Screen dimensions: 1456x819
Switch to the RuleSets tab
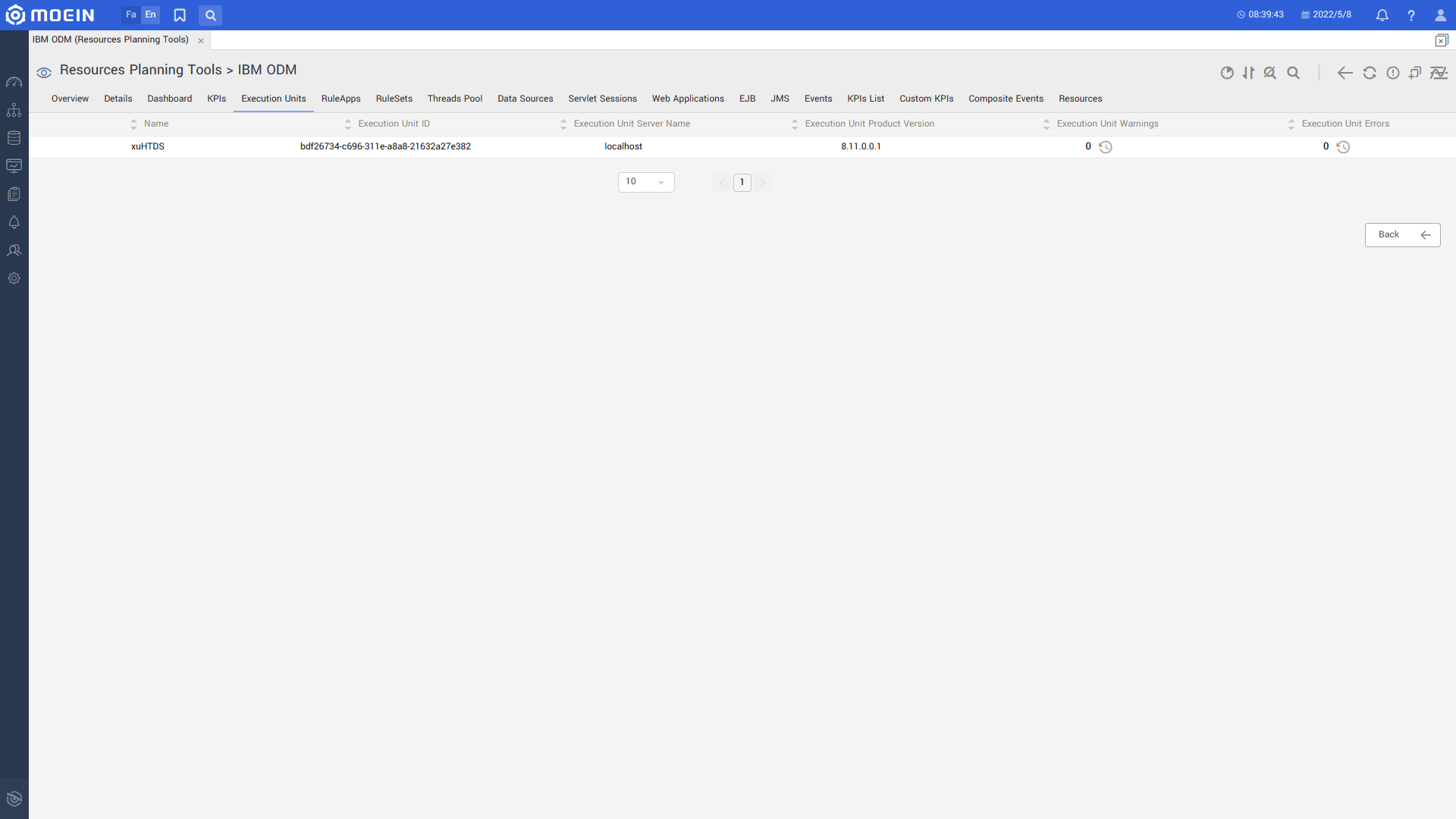coord(394,99)
